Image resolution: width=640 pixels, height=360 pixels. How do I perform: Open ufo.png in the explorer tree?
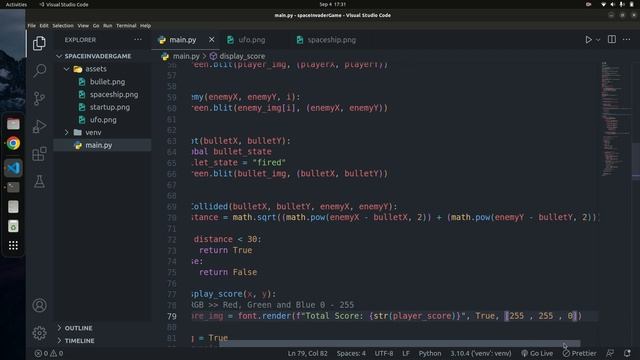103,120
